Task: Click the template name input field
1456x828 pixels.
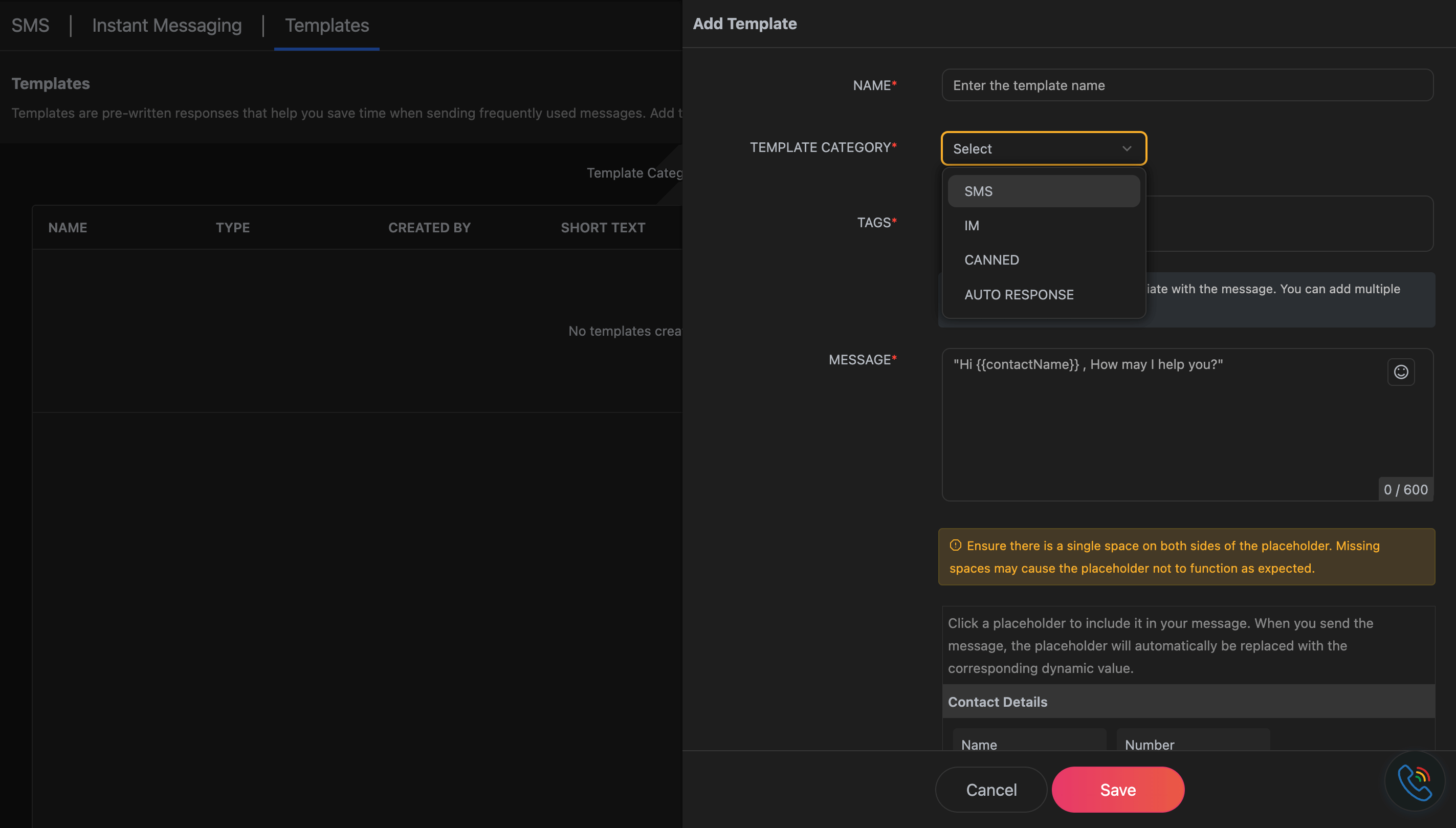Action: point(1186,85)
